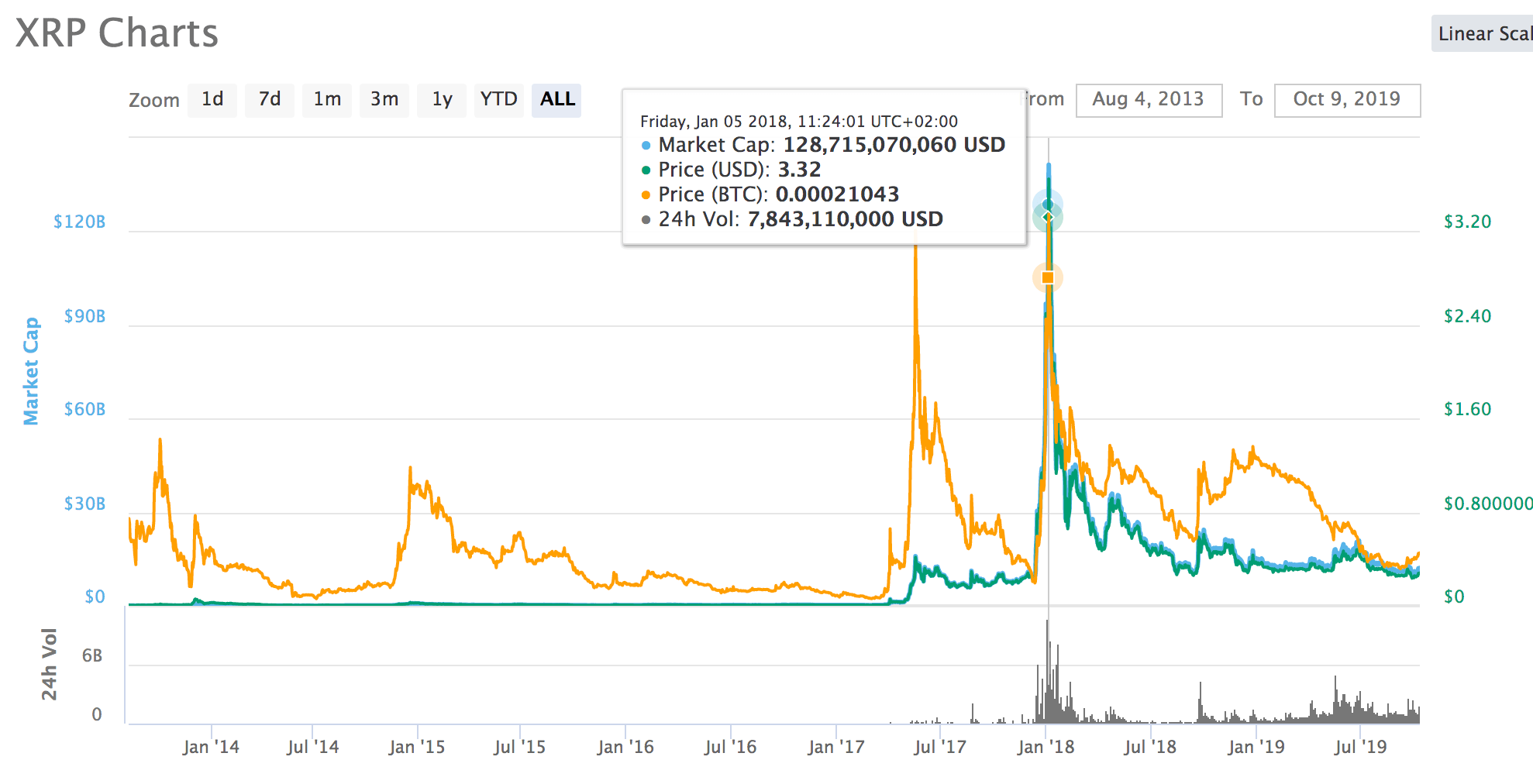
Task: Click the Market Cap axis title
Action: (x=31, y=371)
